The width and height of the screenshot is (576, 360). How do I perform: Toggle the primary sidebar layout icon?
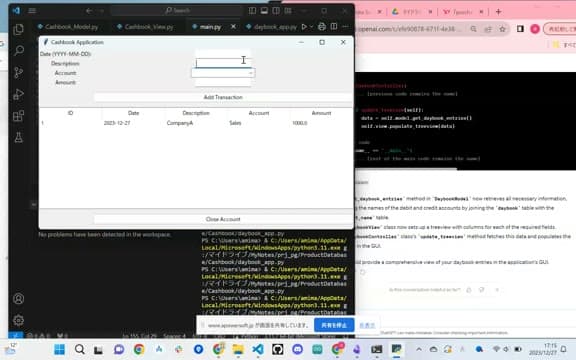tap(252, 11)
